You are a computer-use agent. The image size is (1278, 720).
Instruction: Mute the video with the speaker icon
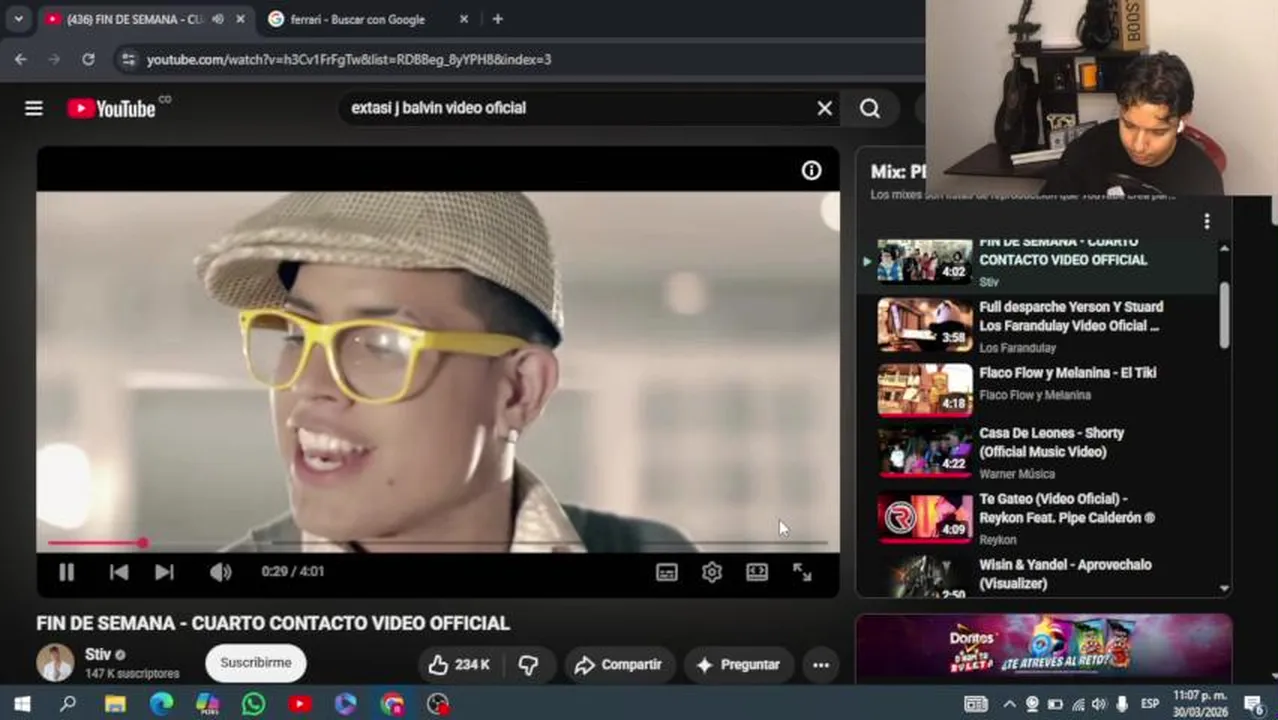(220, 572)
